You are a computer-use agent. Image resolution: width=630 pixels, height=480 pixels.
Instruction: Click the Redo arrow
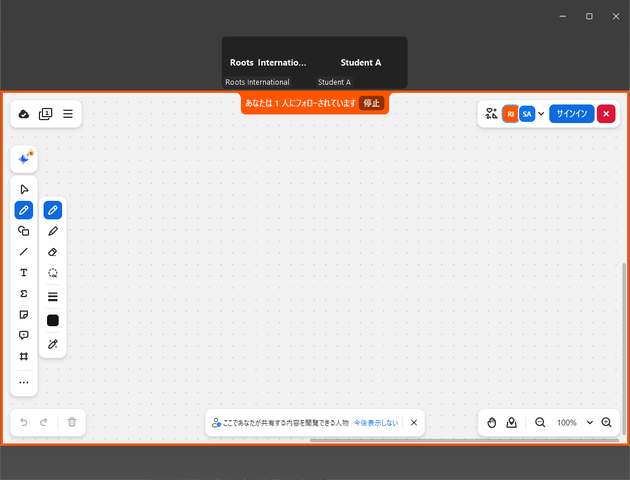click(x=44, y=422)
